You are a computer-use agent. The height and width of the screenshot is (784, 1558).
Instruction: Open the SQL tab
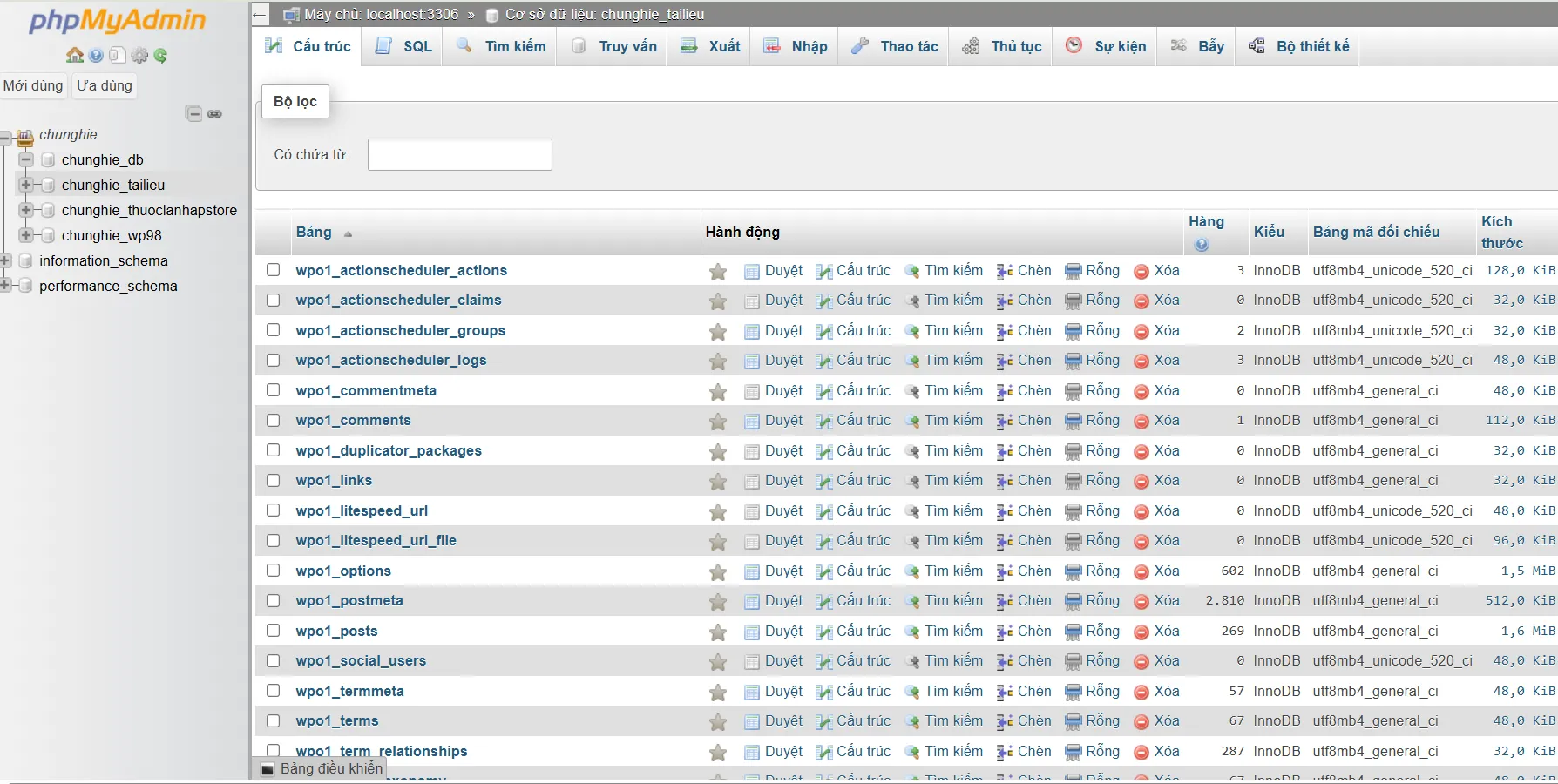pos(404,47)
